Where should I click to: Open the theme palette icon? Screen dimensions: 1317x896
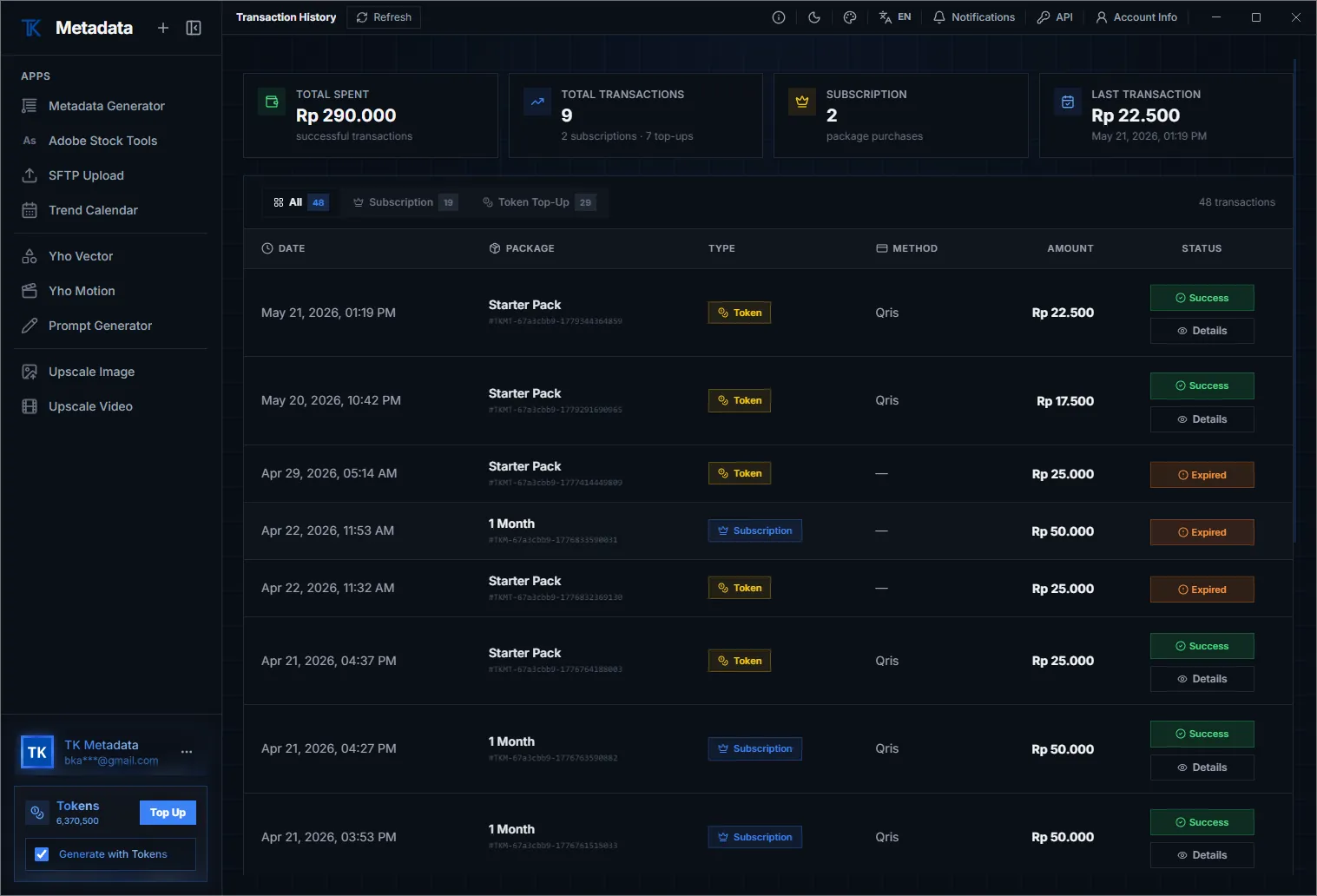[850, 17]
